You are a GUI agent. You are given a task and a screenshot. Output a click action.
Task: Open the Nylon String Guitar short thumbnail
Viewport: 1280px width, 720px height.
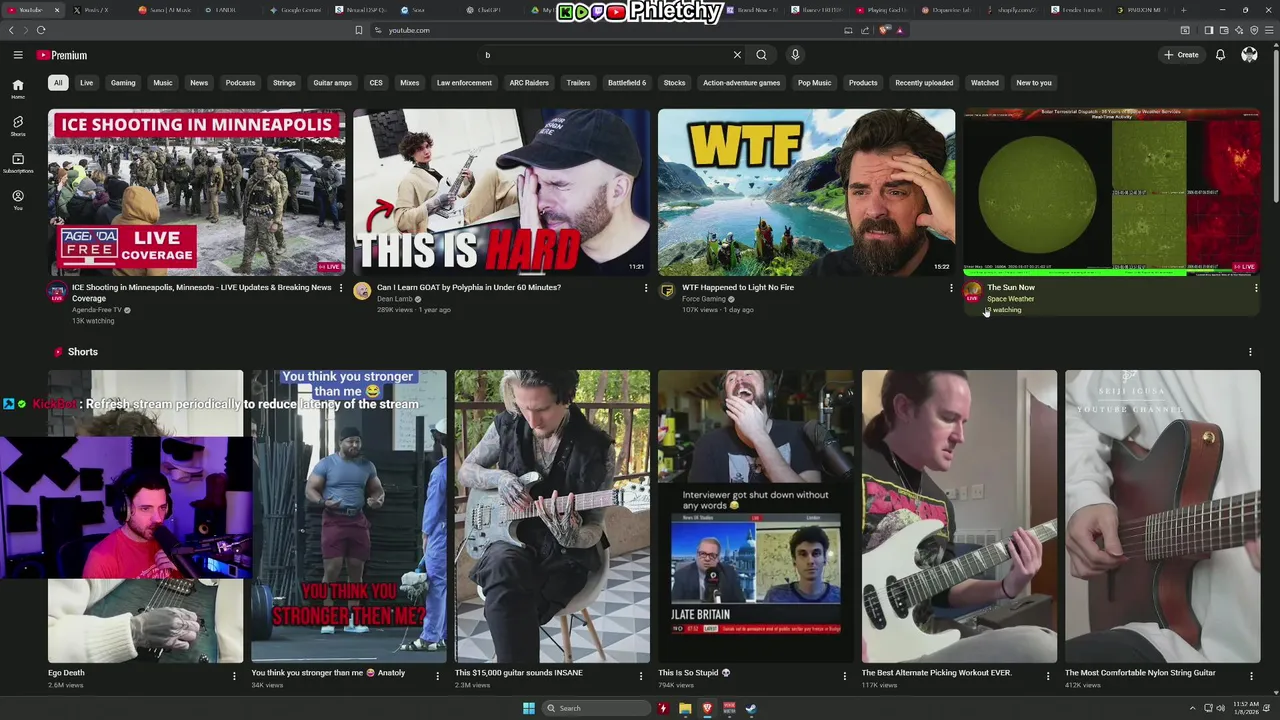(1163, 516)
